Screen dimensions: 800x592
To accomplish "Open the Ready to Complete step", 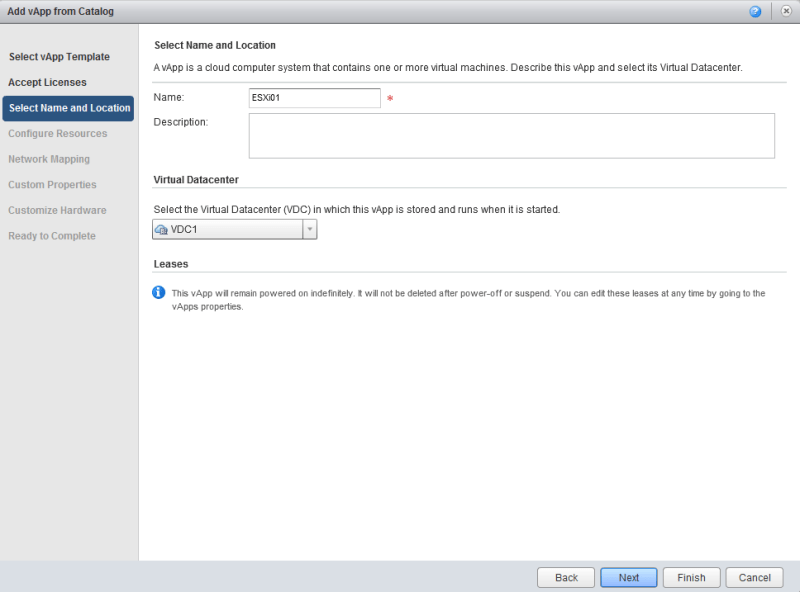I will [x=52, y=236].
